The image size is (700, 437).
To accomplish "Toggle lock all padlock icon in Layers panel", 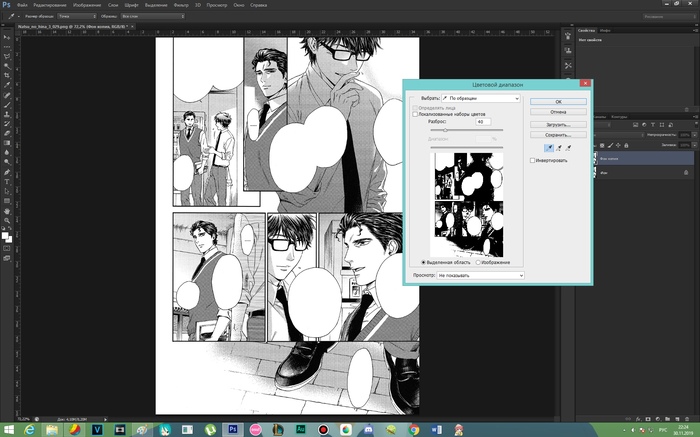I will [626, 146].
